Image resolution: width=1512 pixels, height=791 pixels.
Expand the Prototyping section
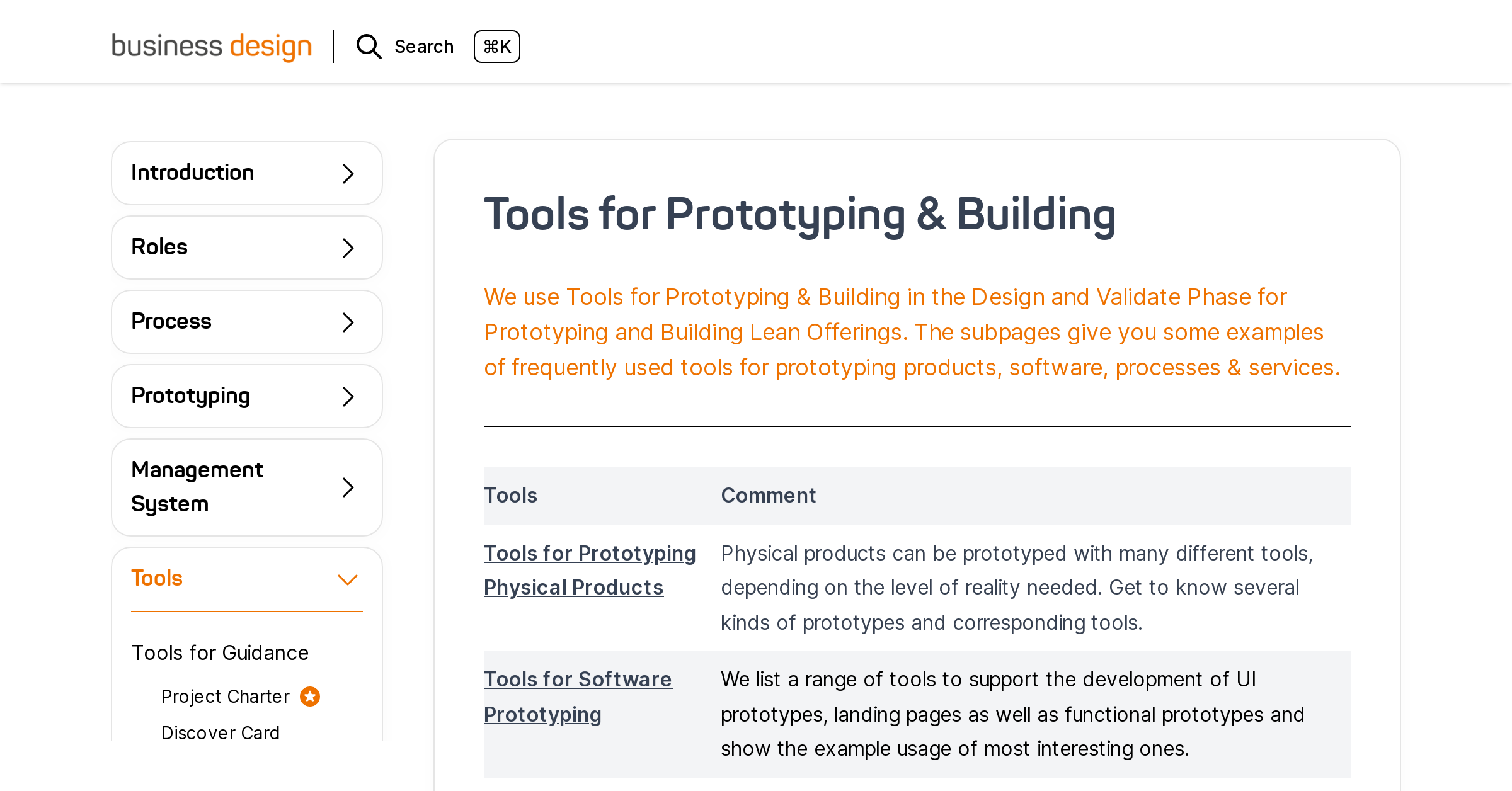(x=347, y=396)
